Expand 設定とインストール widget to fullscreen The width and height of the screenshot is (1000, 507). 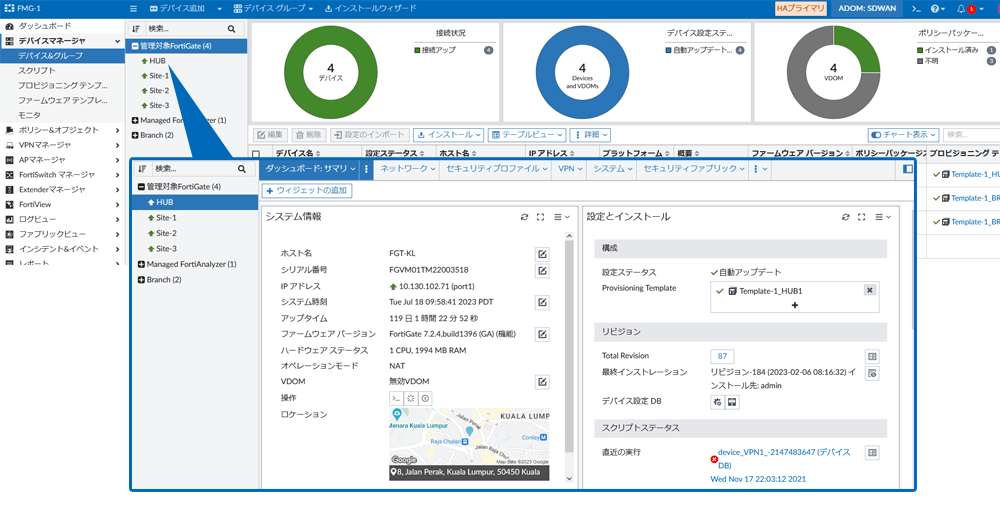coord(862,217)
